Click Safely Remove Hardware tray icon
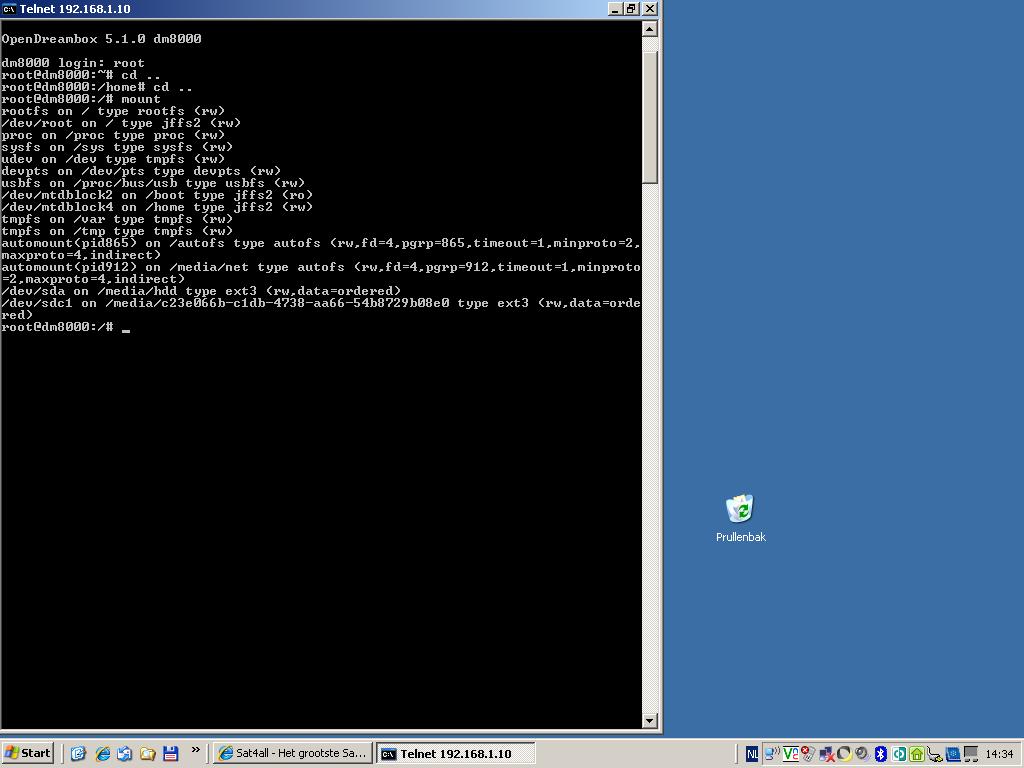 (935, 754)
